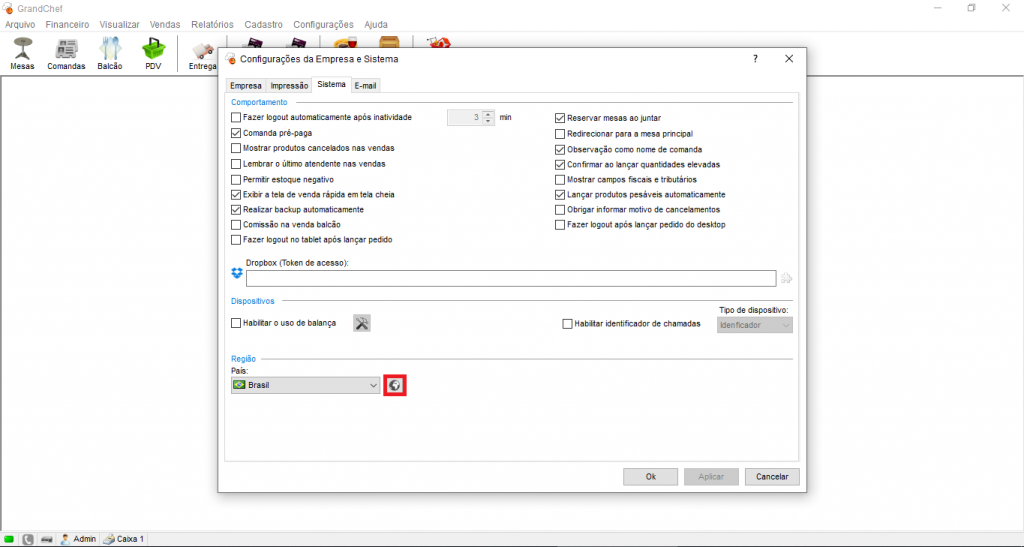This screenshot has height=547, width=1024.
Task: Click the Cancelar button
Action: 772,476
